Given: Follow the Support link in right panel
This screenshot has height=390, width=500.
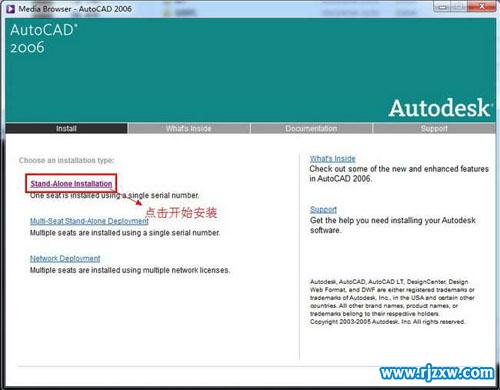Looking at the screenshot, I should point(323,210).
